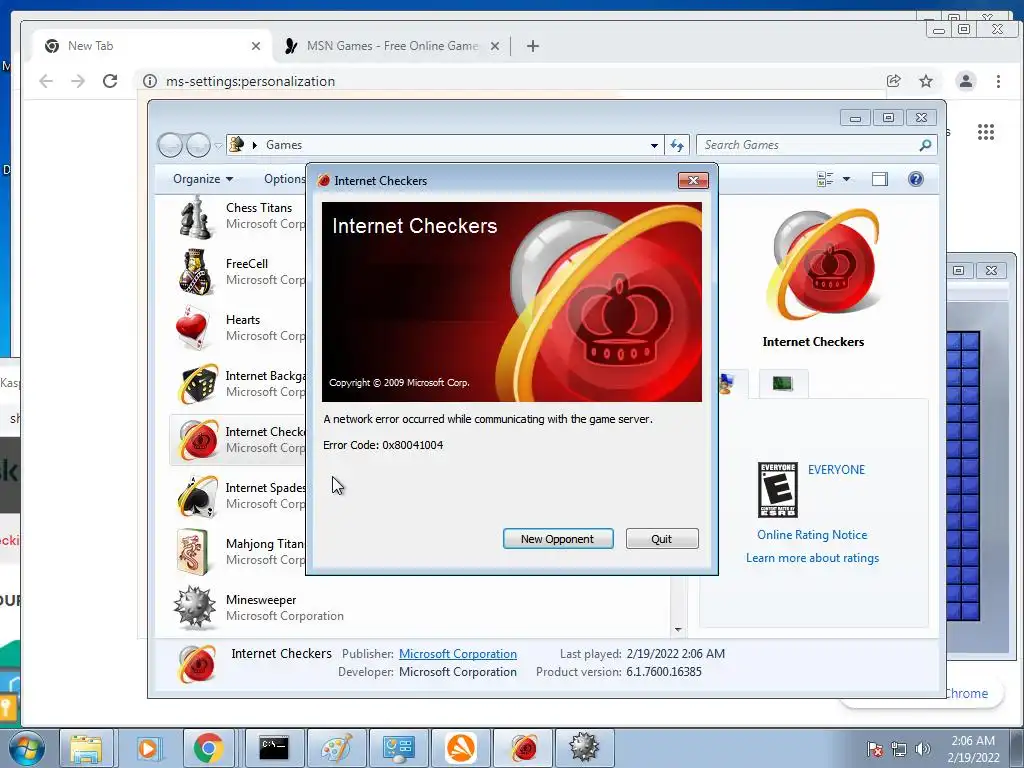
Task: Click Minesweeper taskbar icon
Action: 584,748
